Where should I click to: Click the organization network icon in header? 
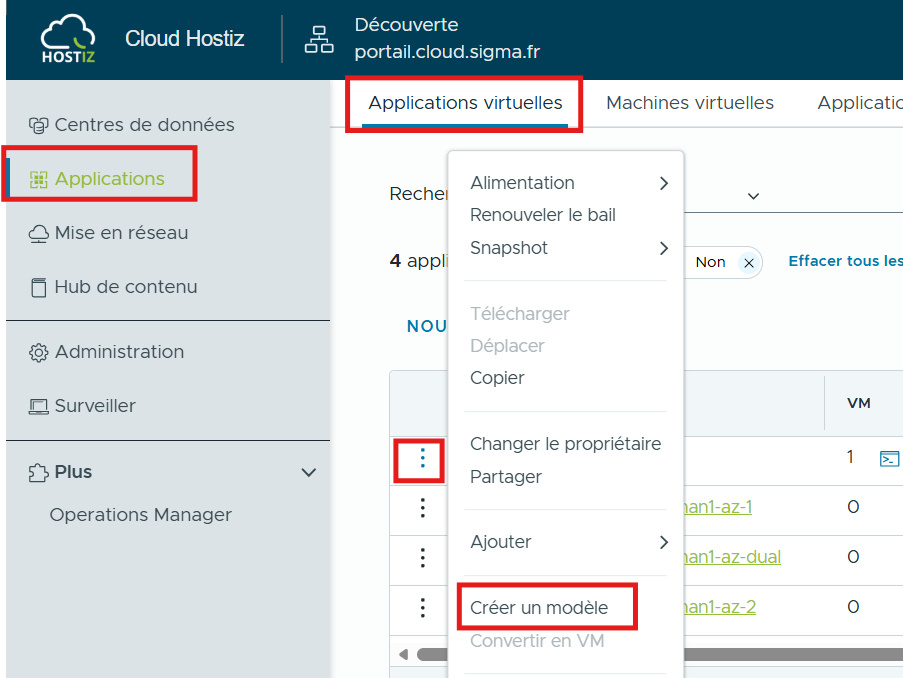coord(319,40)
